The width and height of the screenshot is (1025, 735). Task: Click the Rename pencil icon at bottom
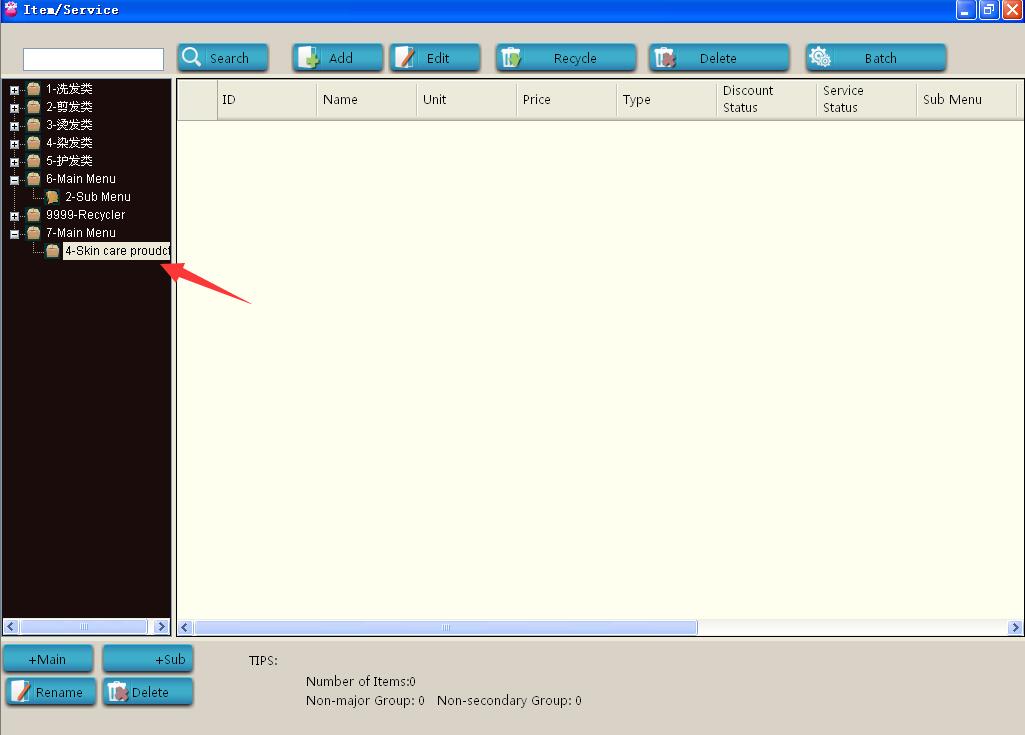click(x=20, y=691)
